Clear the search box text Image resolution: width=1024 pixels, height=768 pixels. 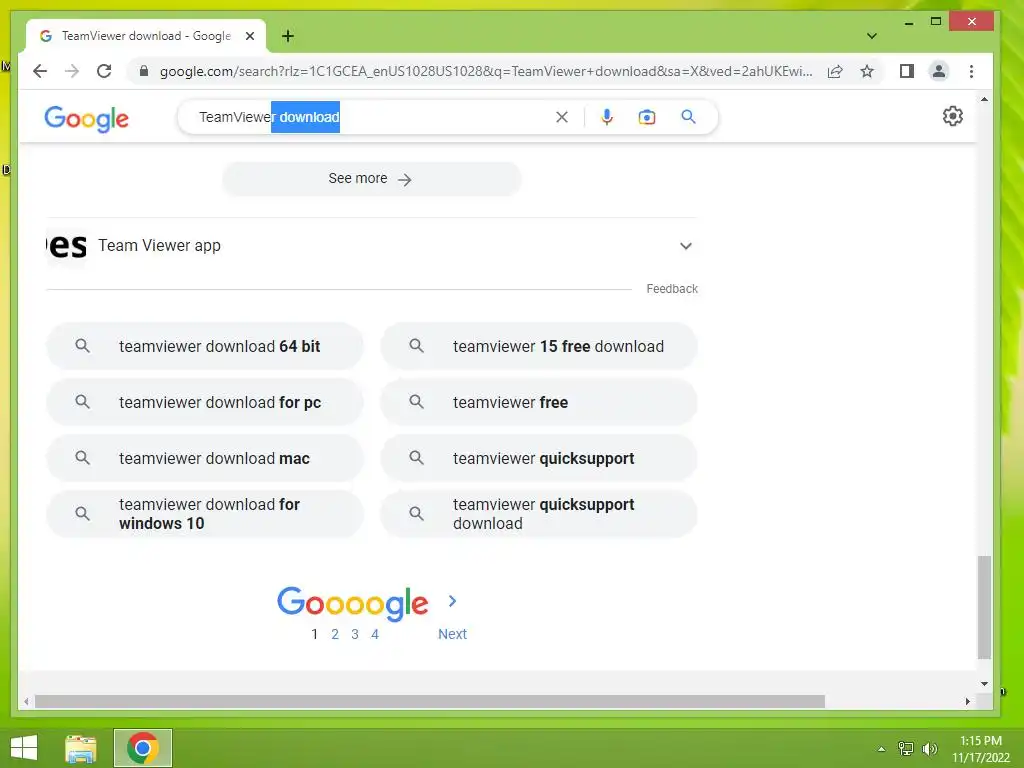click(562, 117)
